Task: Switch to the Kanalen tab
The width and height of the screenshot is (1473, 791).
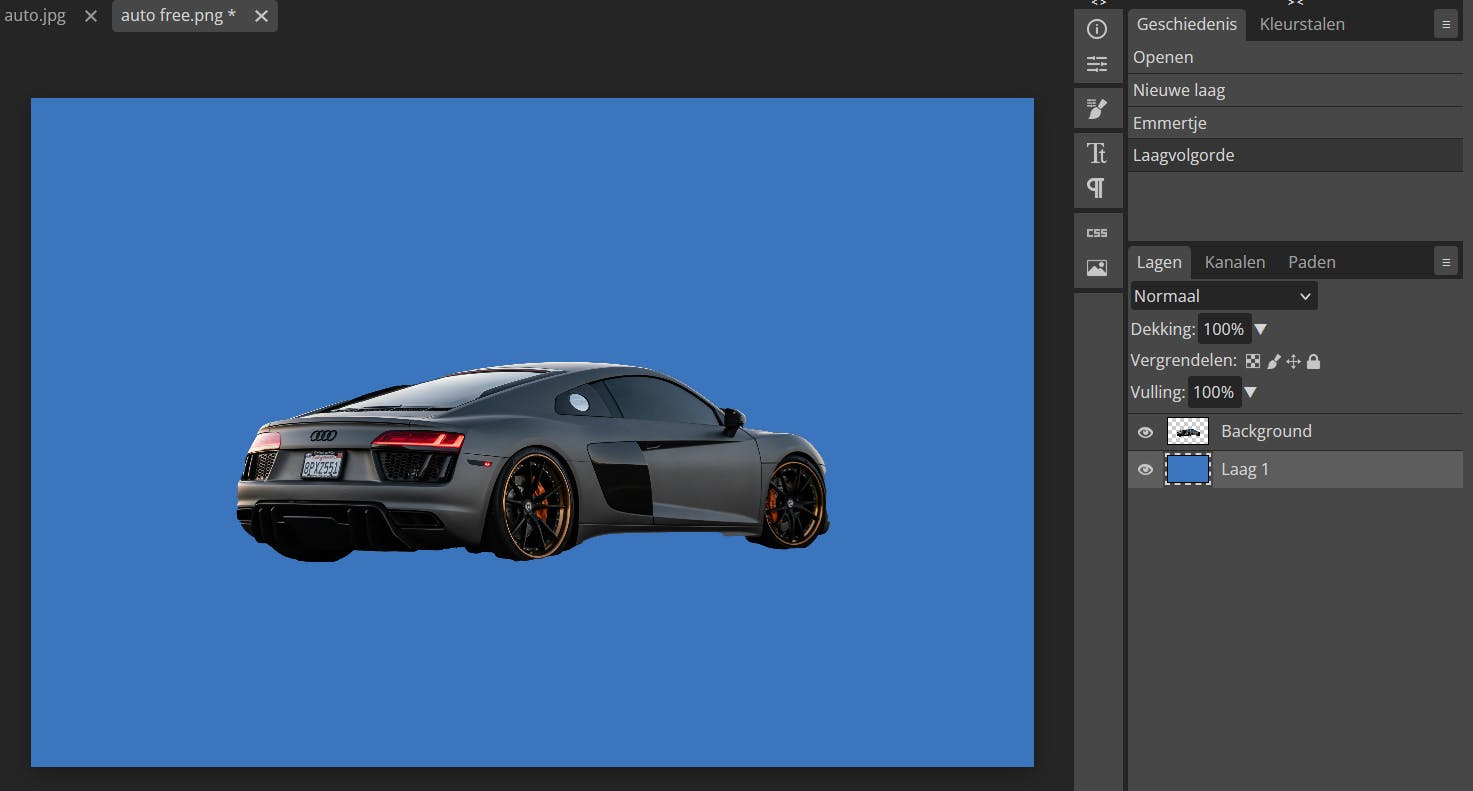Action: point(1234,262)
